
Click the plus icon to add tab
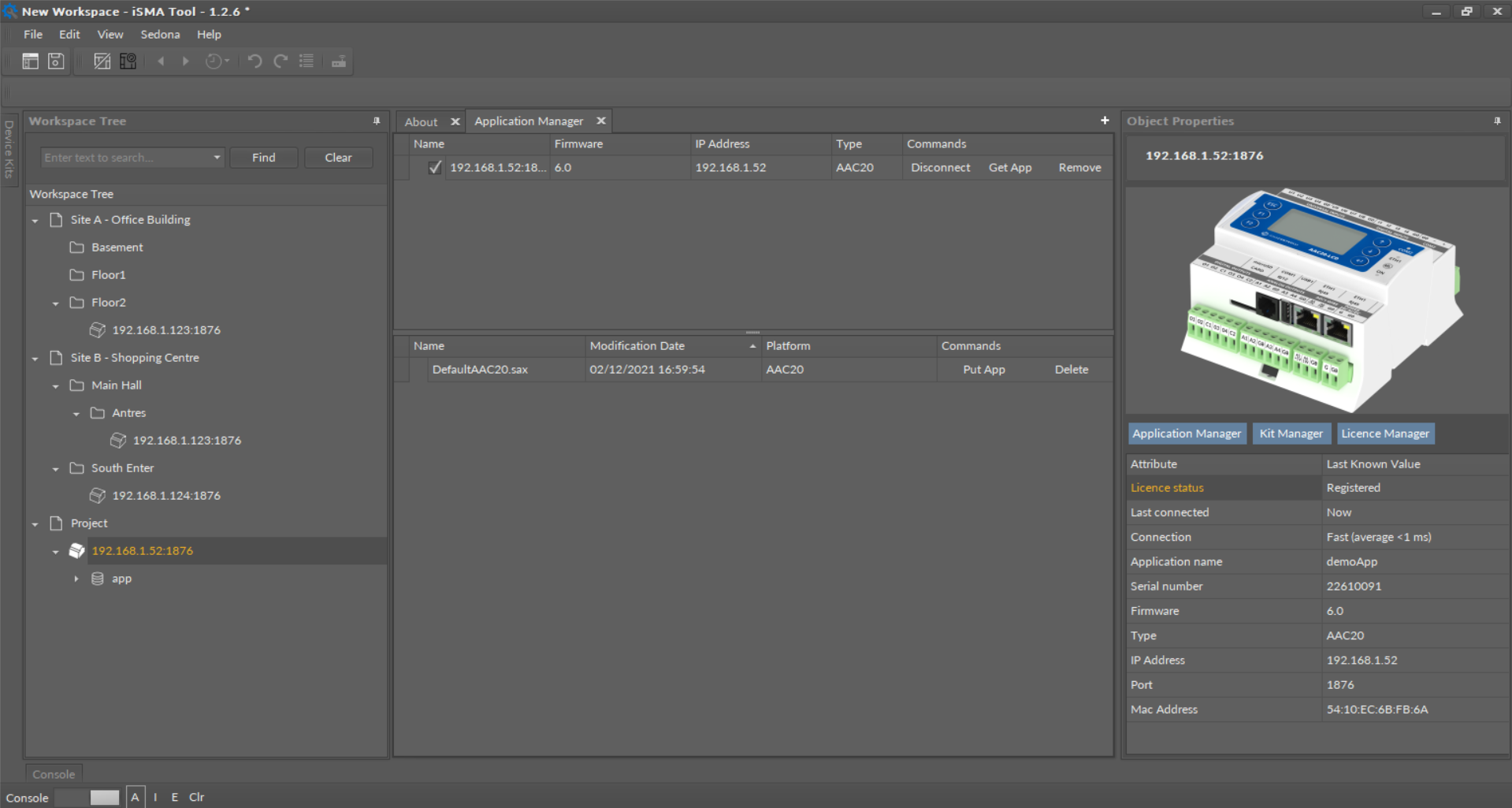point(1105,121)
